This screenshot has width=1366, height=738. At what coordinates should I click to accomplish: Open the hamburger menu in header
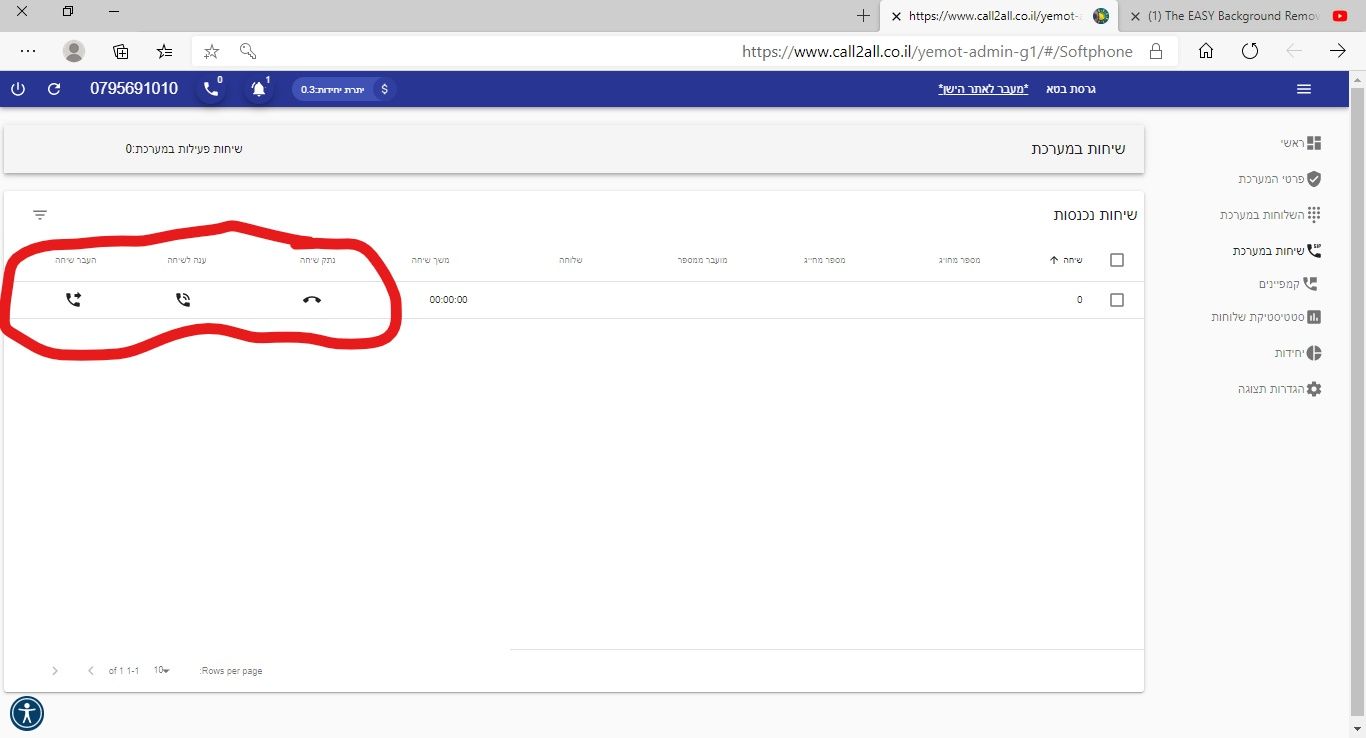(1303, 89)
